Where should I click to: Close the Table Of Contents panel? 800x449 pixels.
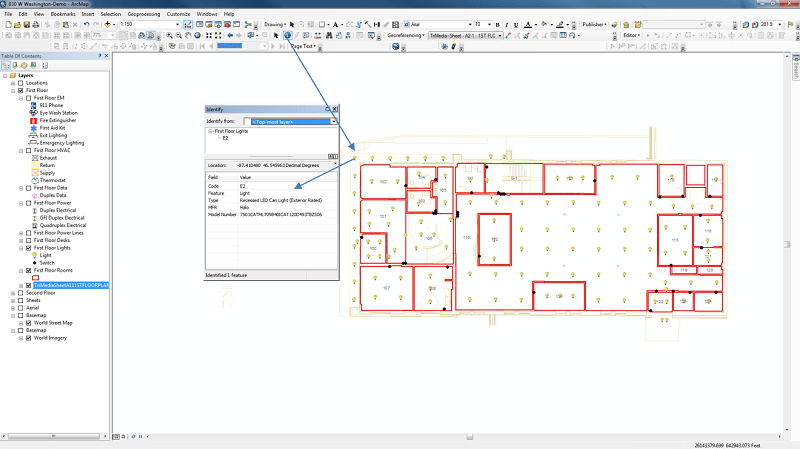tap(106, 56)
